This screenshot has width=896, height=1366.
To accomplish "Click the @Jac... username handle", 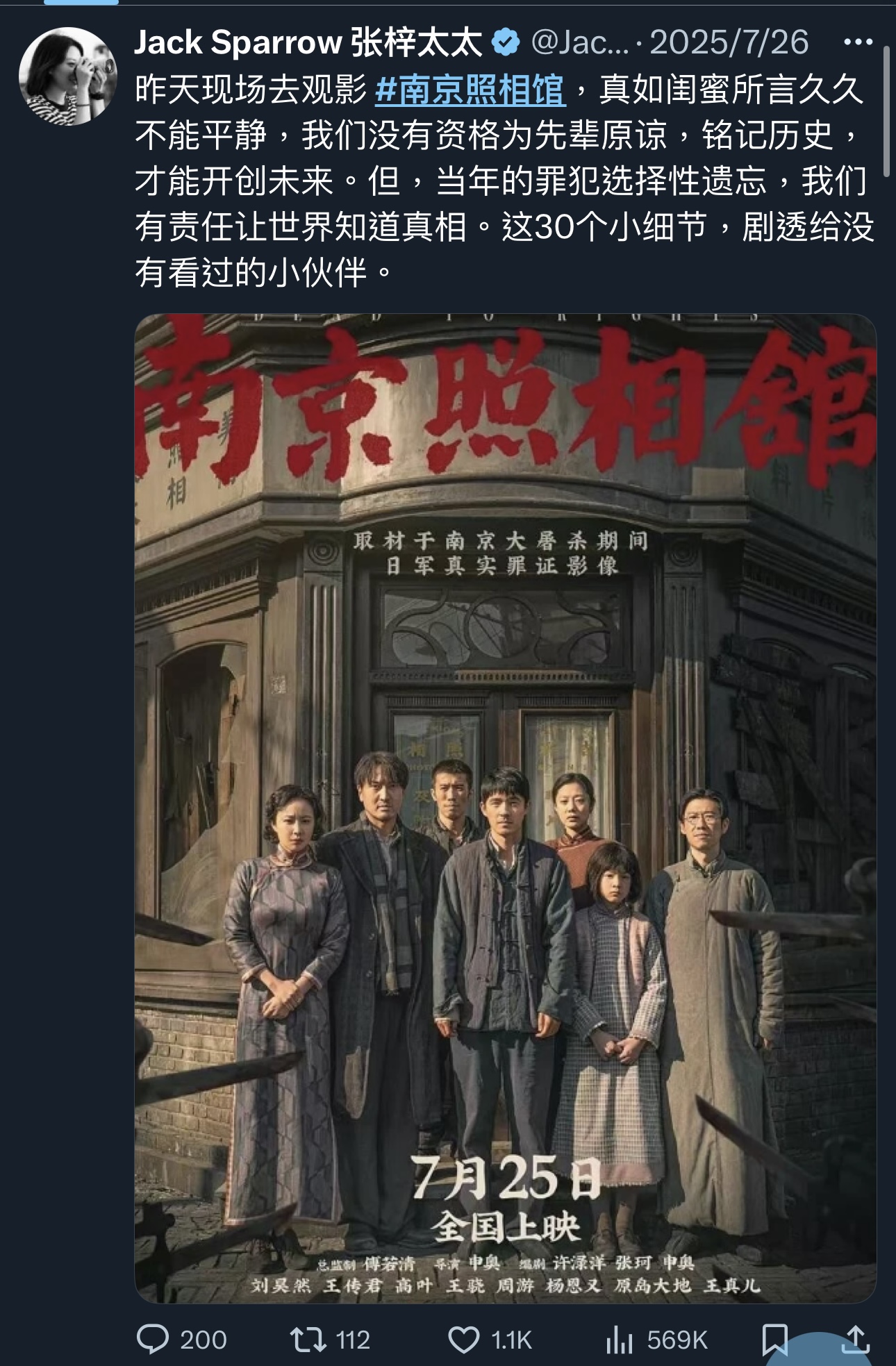I will pos(580,43).
